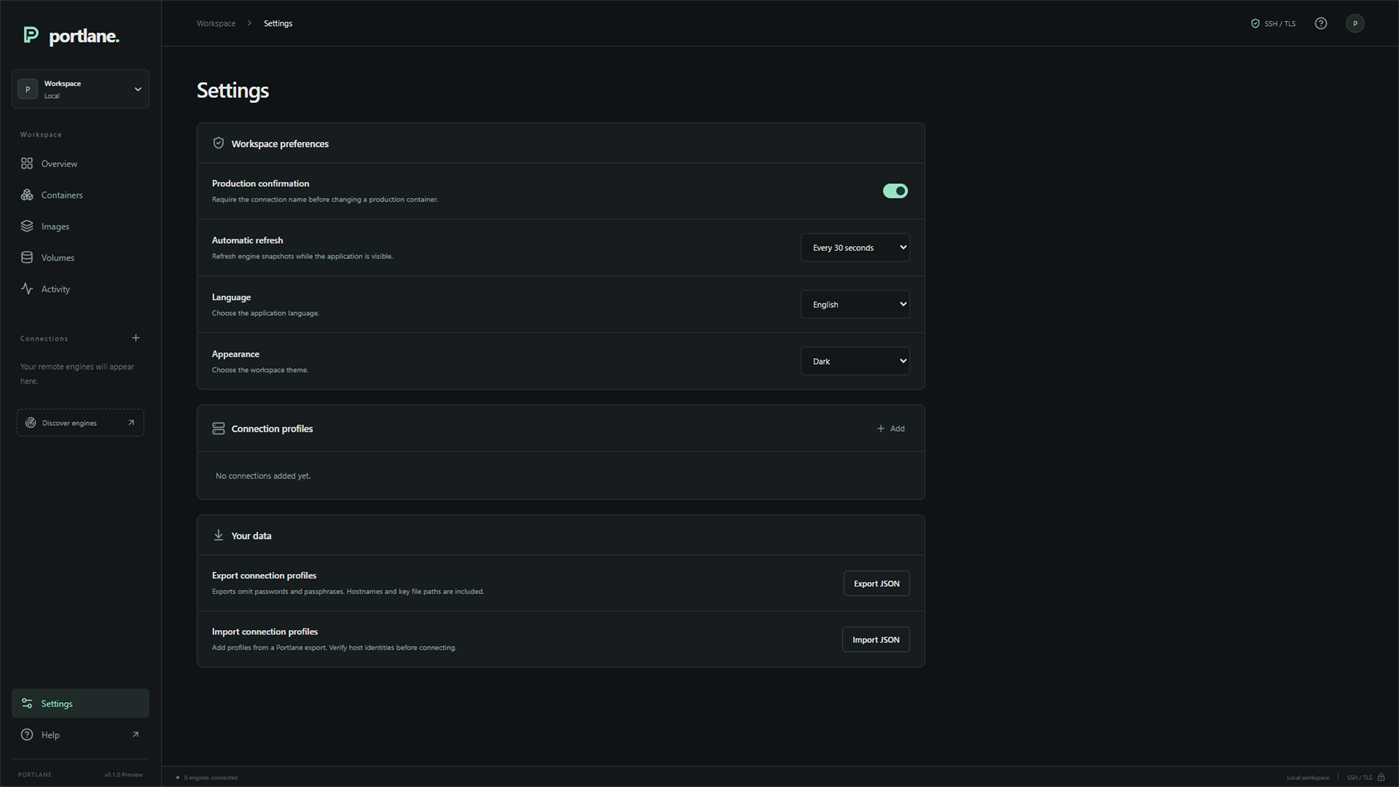This screenshot has width=1399, height=787.
Task: Click Discover engines button
Action: tap(80, 423)
